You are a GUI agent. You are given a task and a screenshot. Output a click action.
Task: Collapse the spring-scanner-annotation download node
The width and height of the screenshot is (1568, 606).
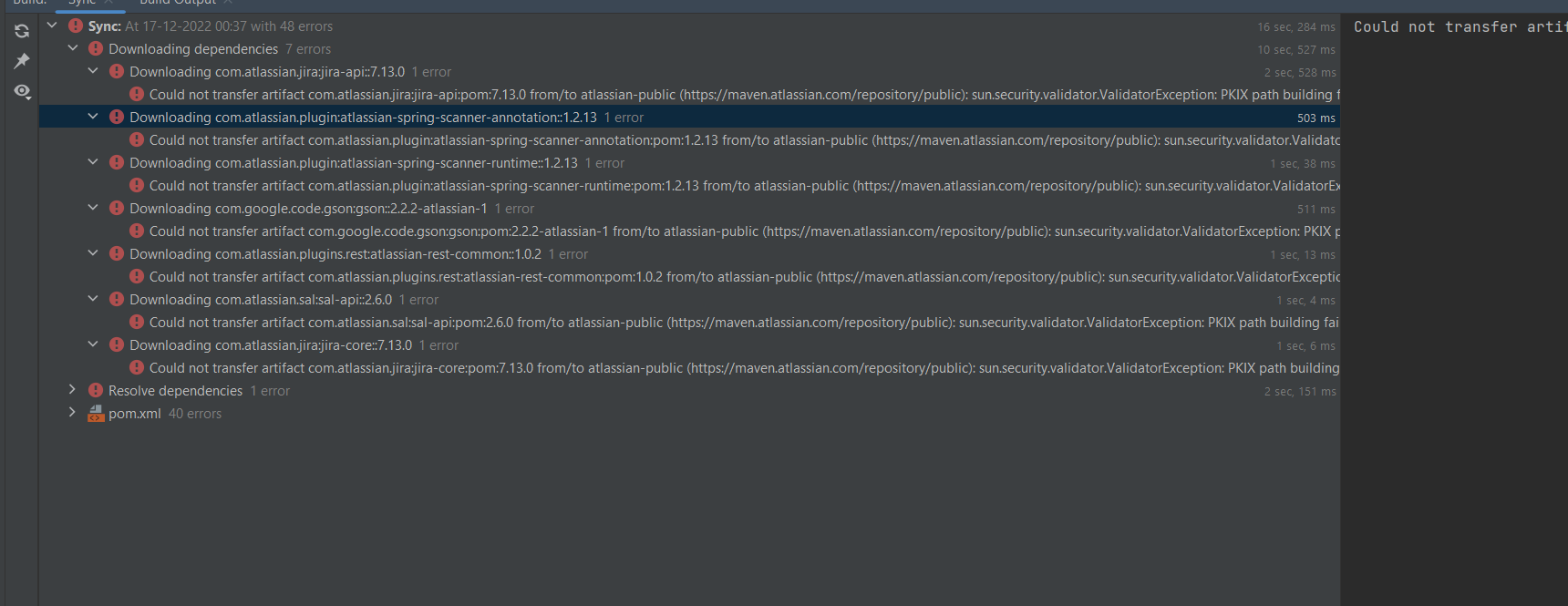coord(93,117)
